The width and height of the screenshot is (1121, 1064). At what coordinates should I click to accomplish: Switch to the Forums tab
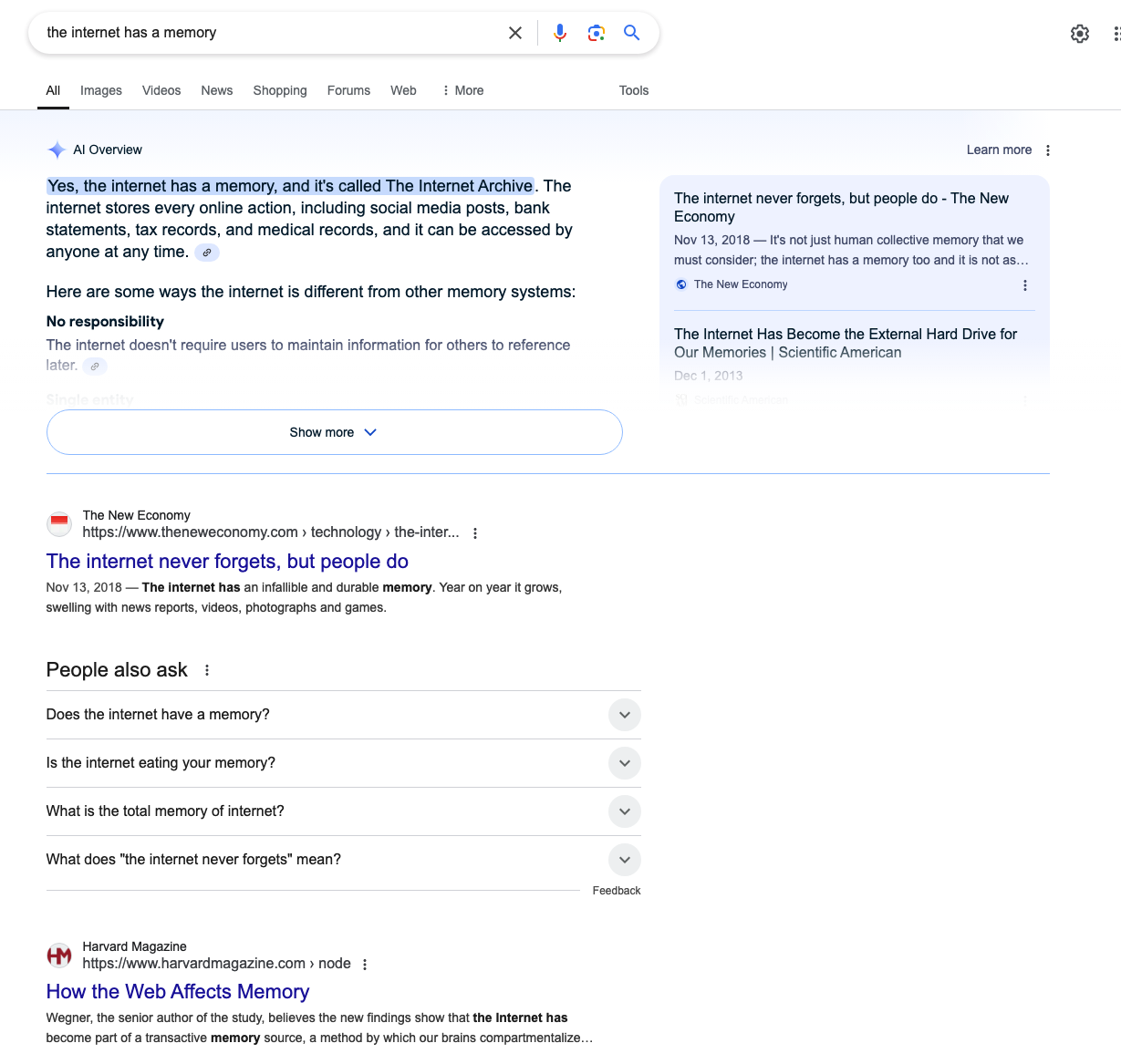pos(348,90)
